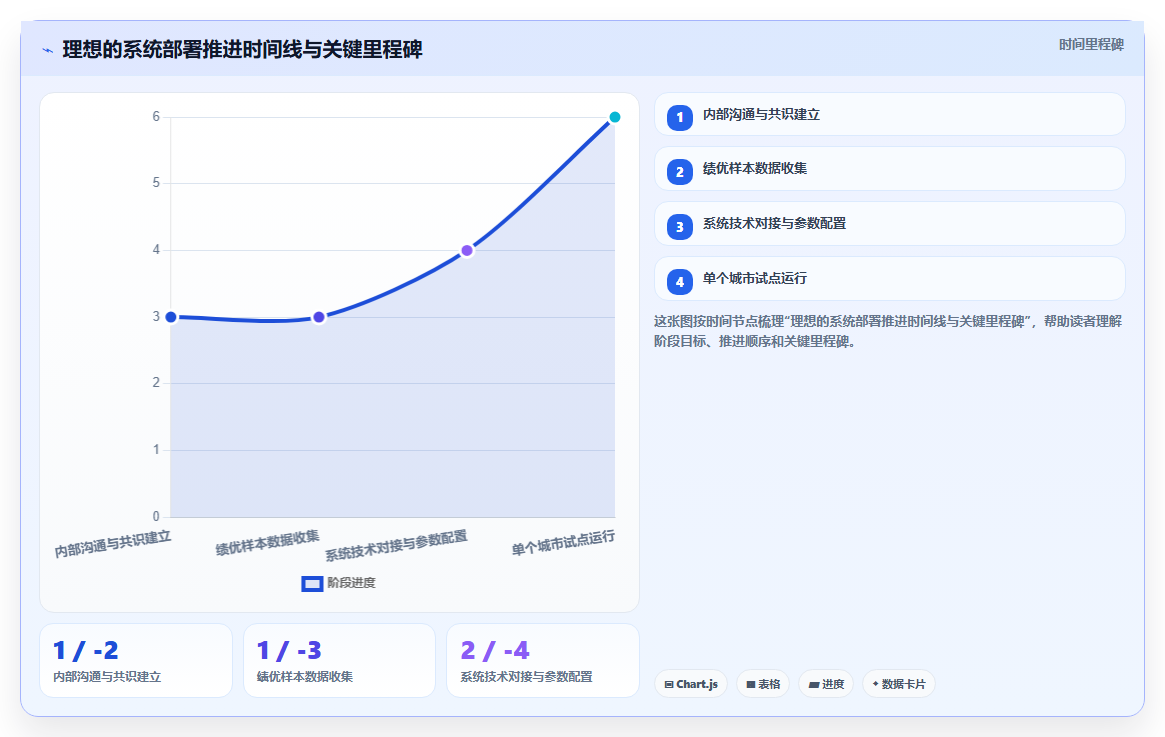
Task: Click the description paragraph starting 这张图按时间节点梳理
Action: 888,331
